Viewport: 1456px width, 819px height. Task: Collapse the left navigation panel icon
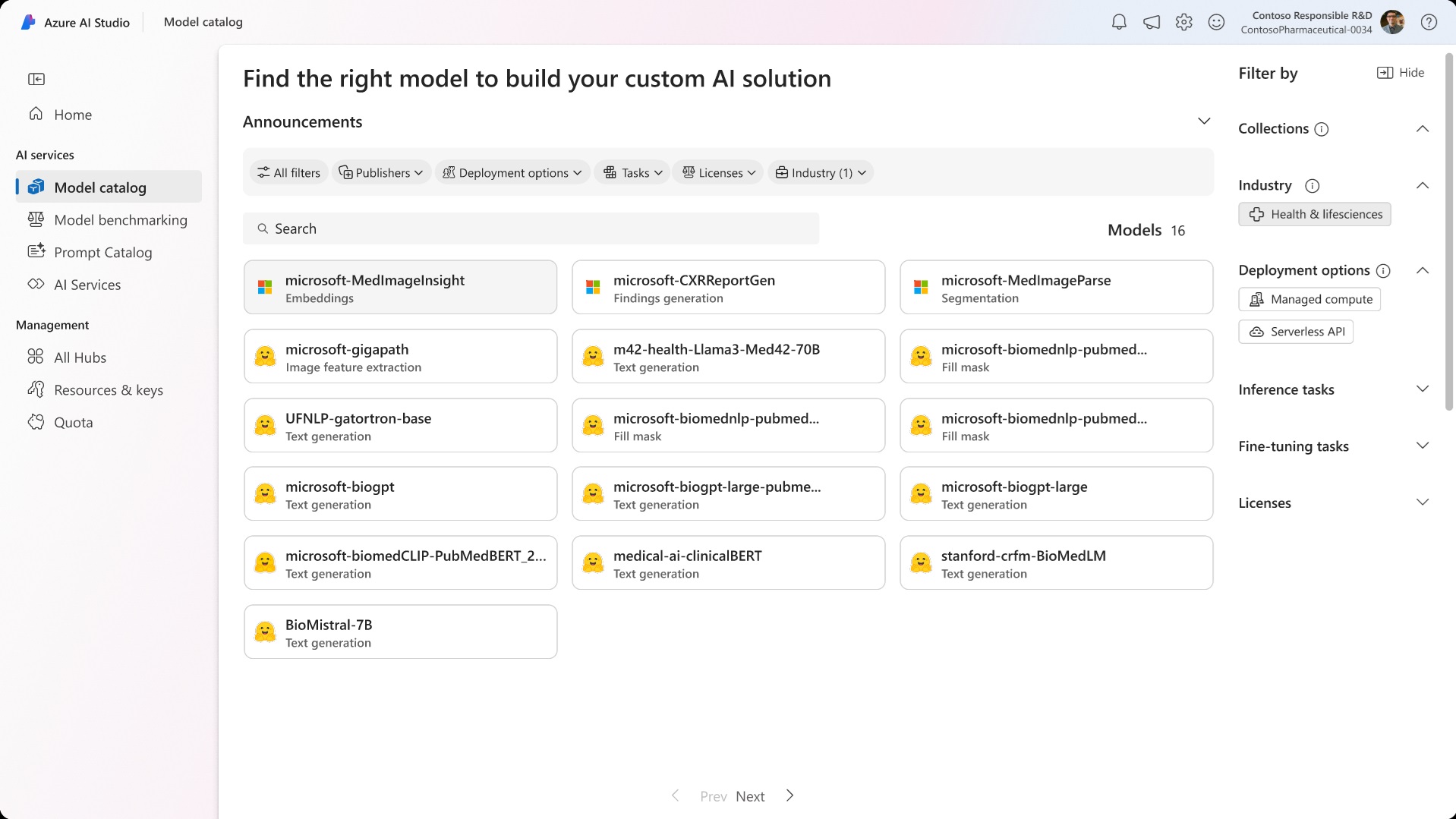tap(36, 78)
